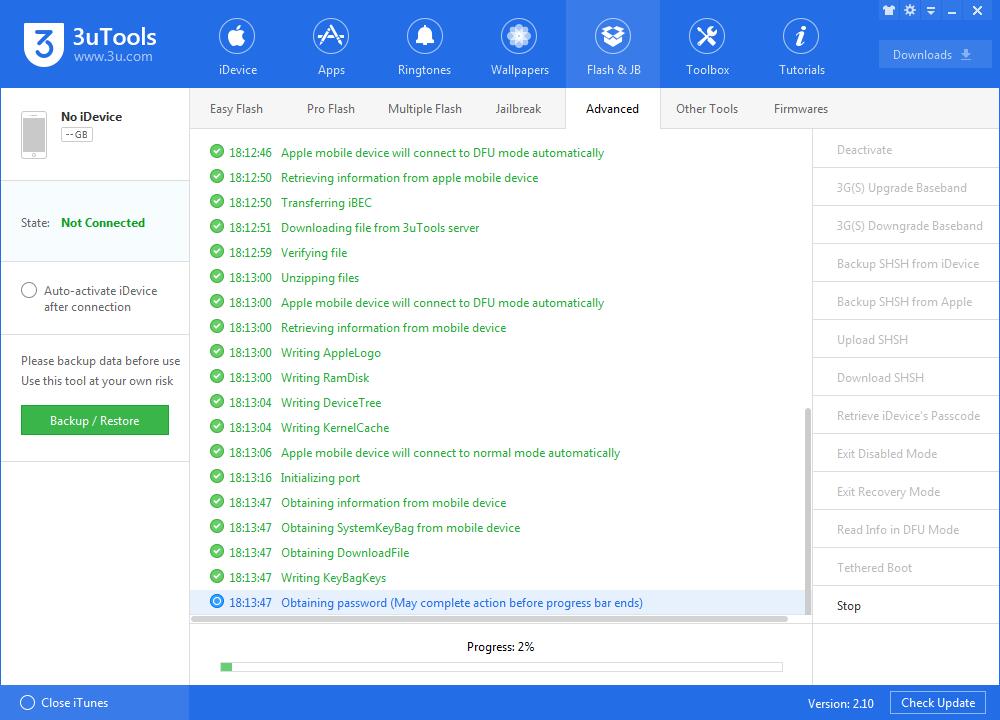
Task: Click the log's horizontal scrollbar
Action: coord(489,619)
